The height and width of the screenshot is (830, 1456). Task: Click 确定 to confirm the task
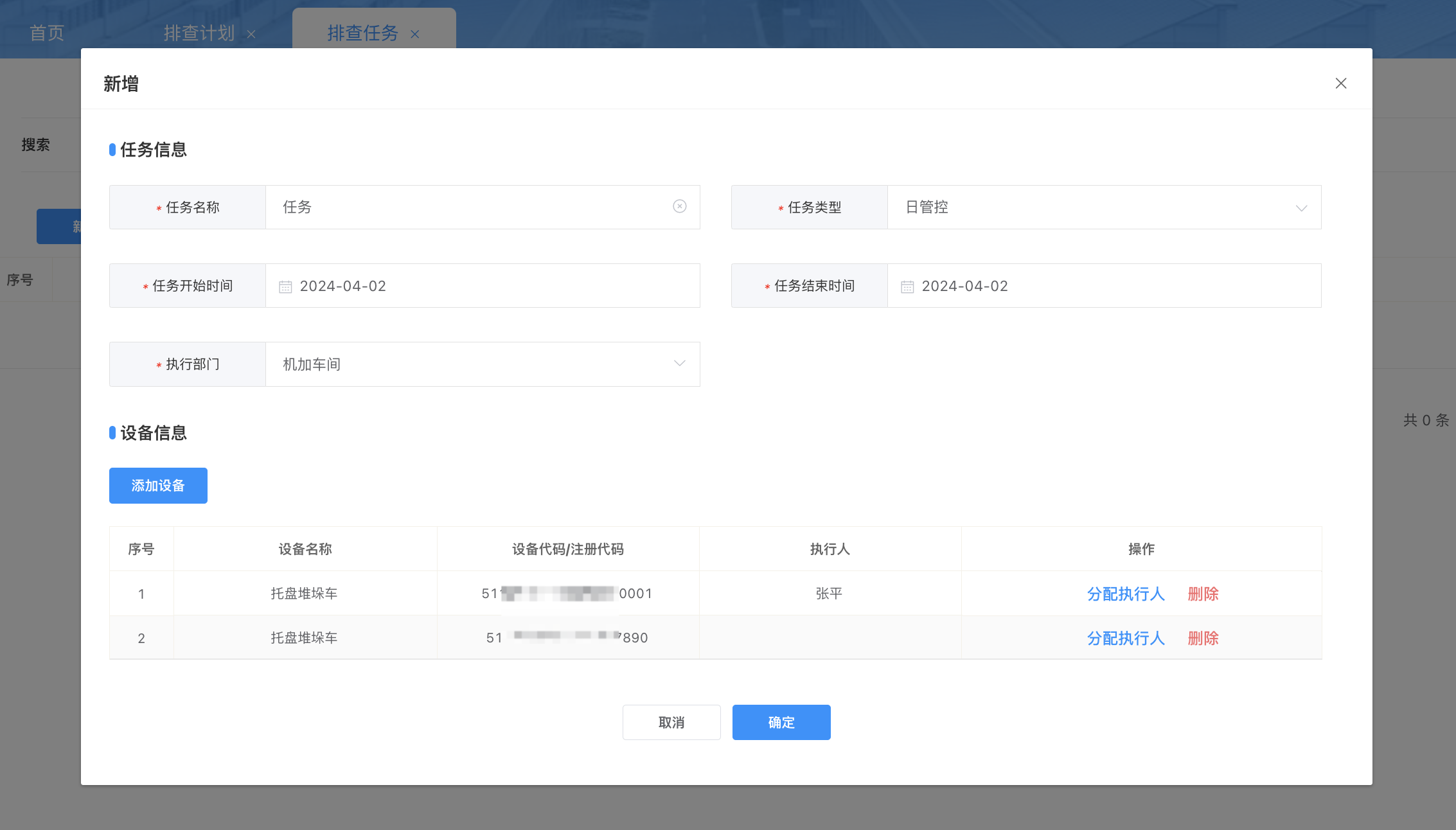click(x=781, y=722)
